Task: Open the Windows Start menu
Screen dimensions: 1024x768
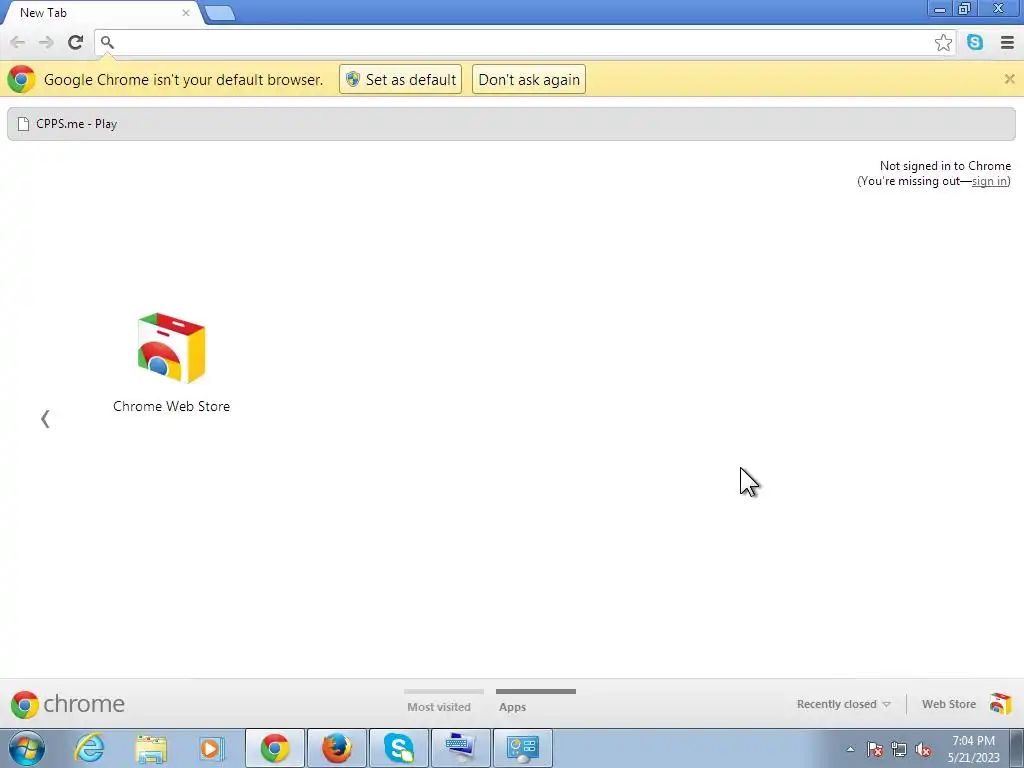Action: (26, 748)
